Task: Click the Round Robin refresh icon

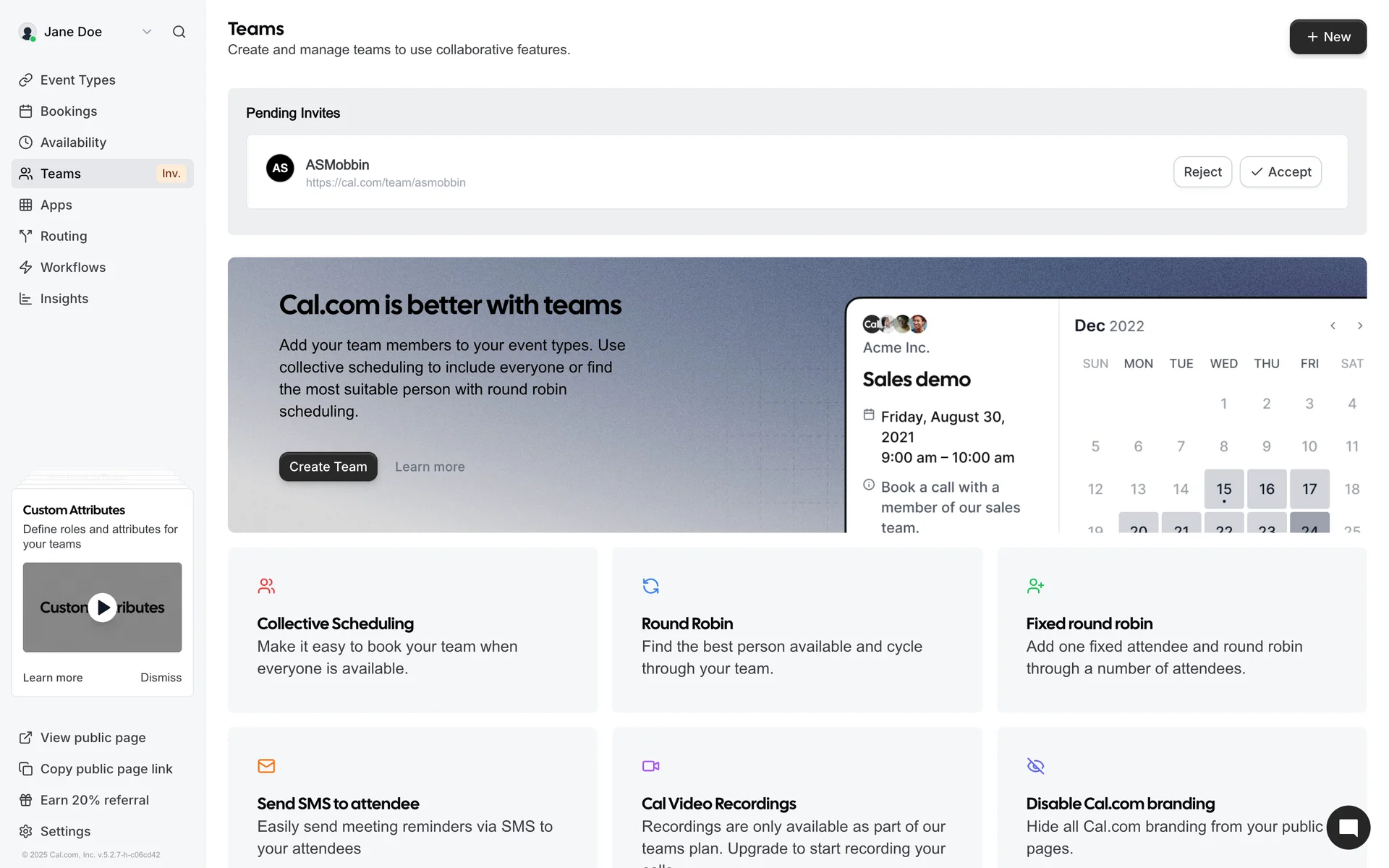Action: pyautogui.click(x=650, y=586)
